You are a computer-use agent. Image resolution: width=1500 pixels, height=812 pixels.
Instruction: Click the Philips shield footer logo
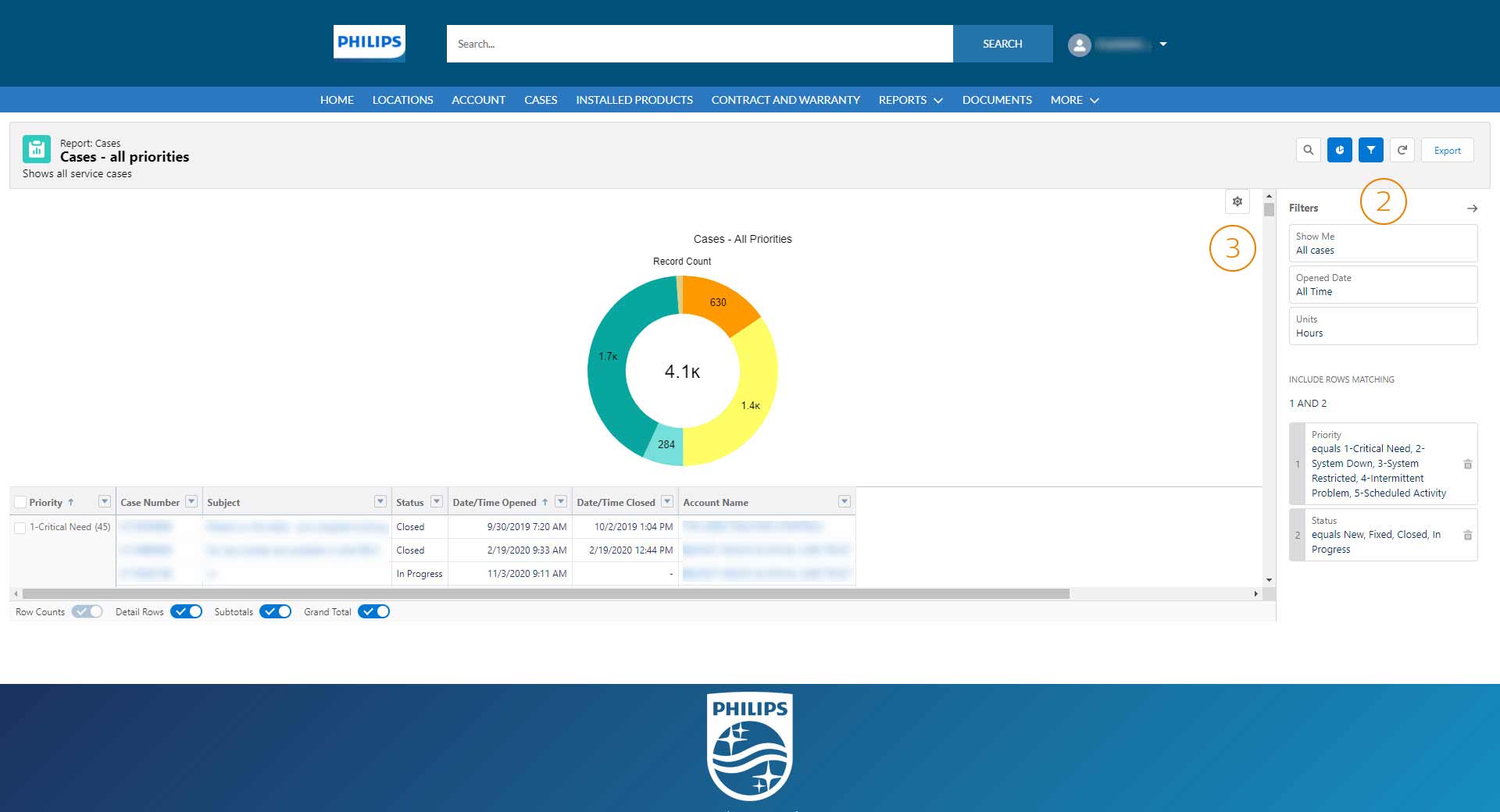pyautogui.click(x=750, y=746)
